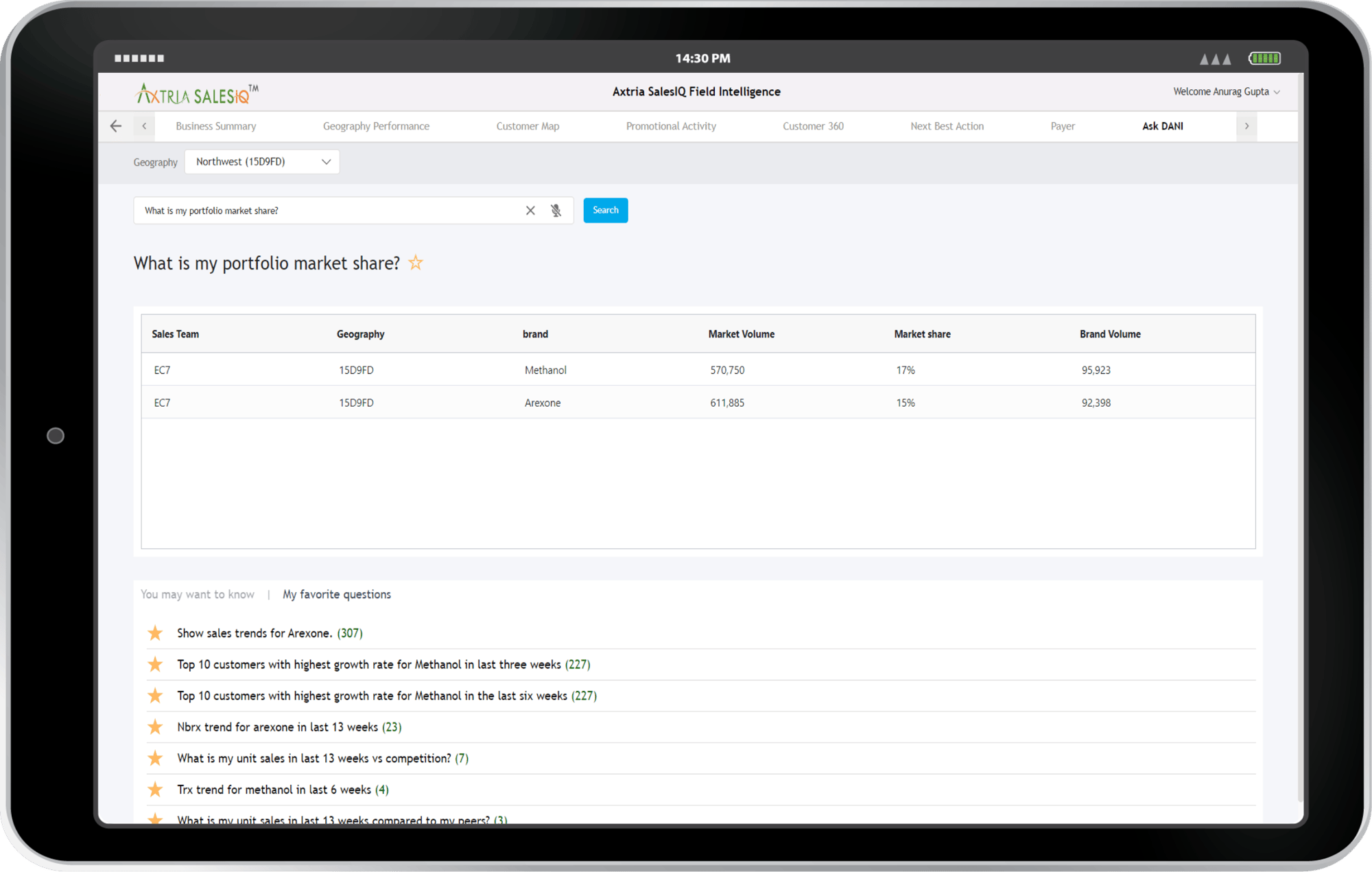The image size is (1372, 872).
Task: Sort by Sales Team column header
Action: tap(175, 334)
